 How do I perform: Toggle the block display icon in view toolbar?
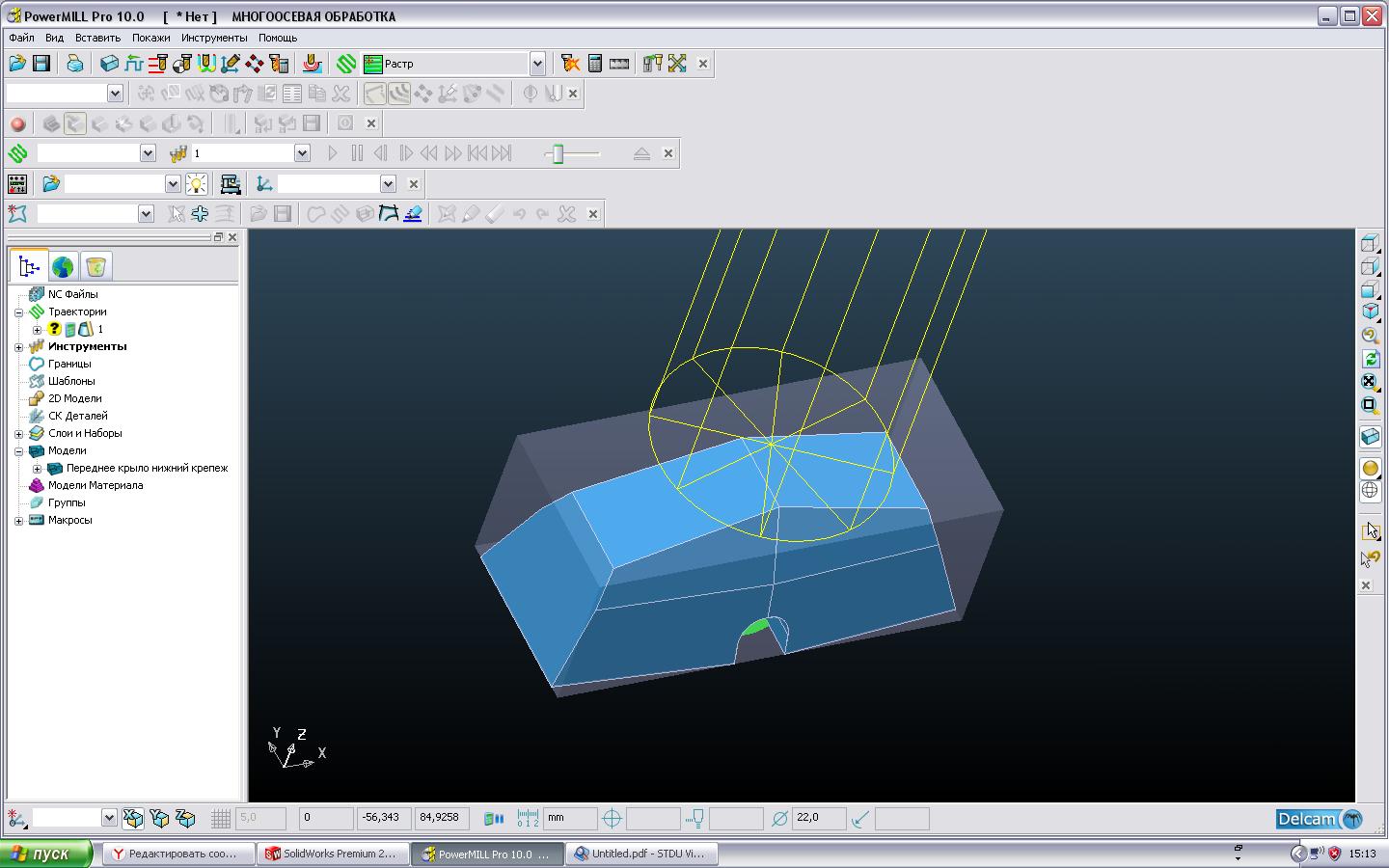click(1370, 437)
